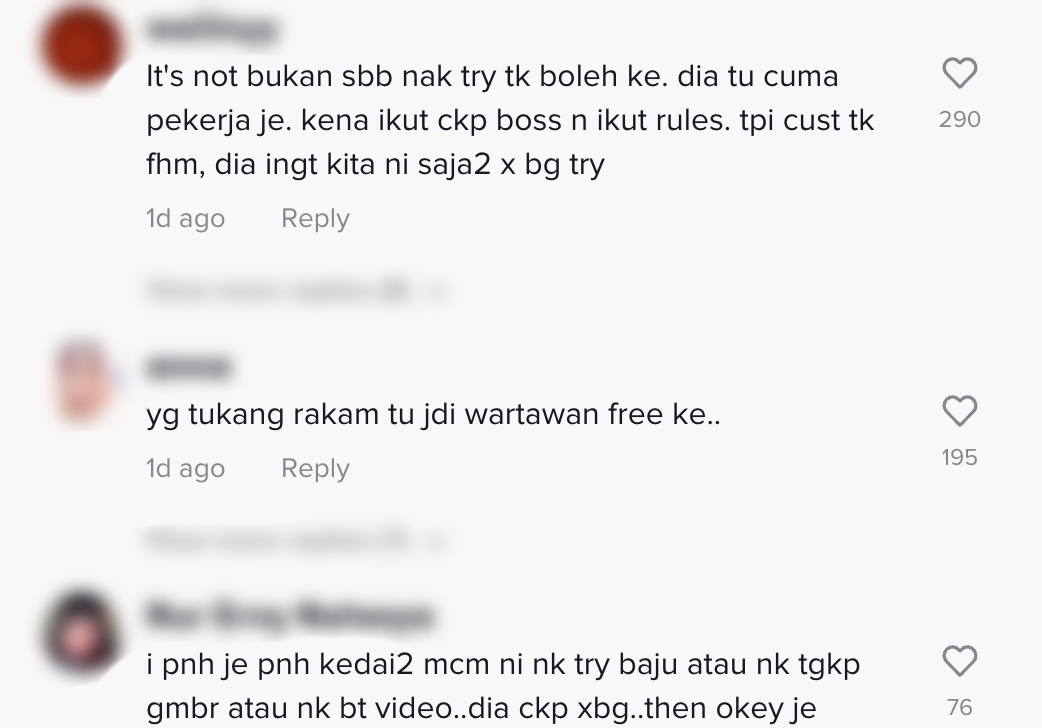Open blurred username of second commenter

click(x=188, y=368)
